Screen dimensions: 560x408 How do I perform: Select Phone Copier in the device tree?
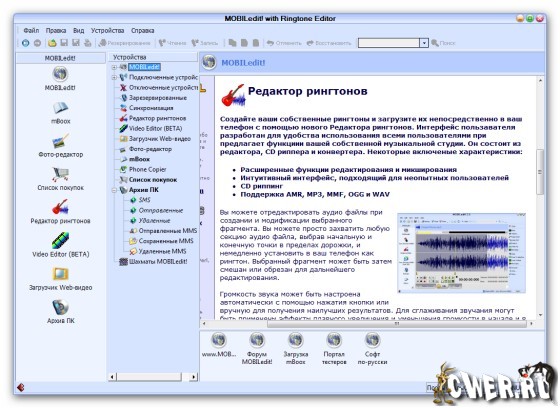click(148, 169)
